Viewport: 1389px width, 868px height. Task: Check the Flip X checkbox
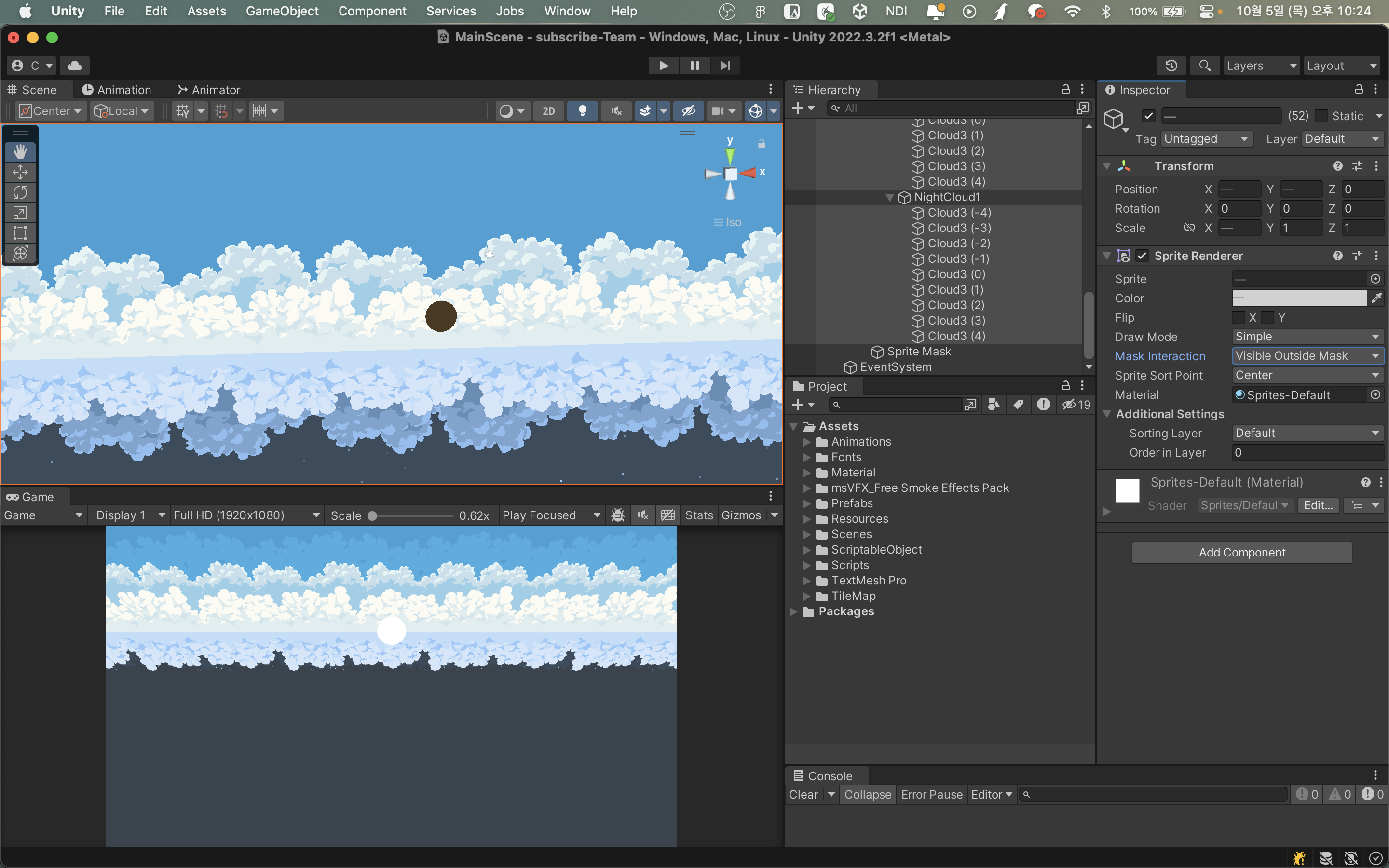click(x=1239, y=317)
